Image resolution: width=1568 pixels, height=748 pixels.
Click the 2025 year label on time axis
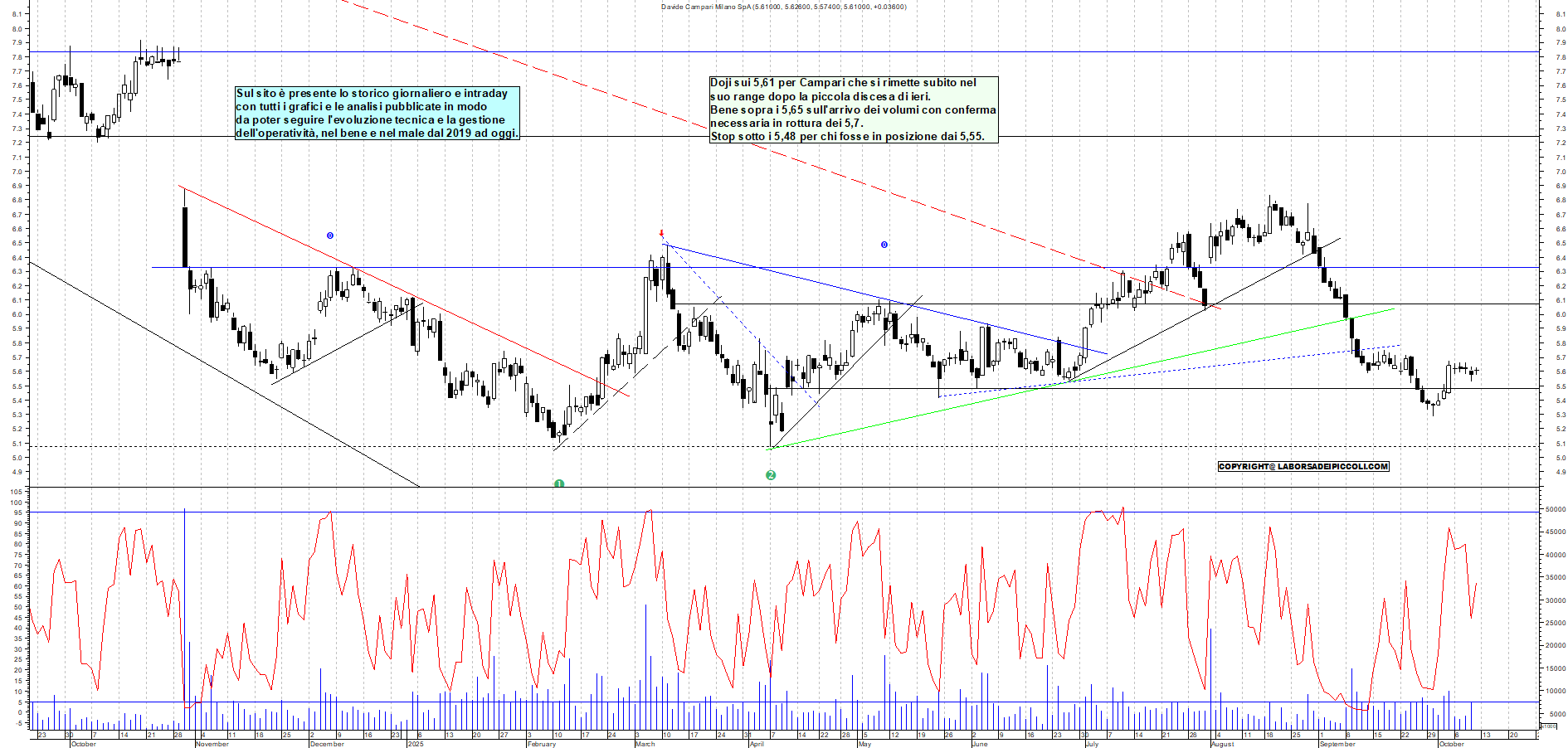pos(416,744)
